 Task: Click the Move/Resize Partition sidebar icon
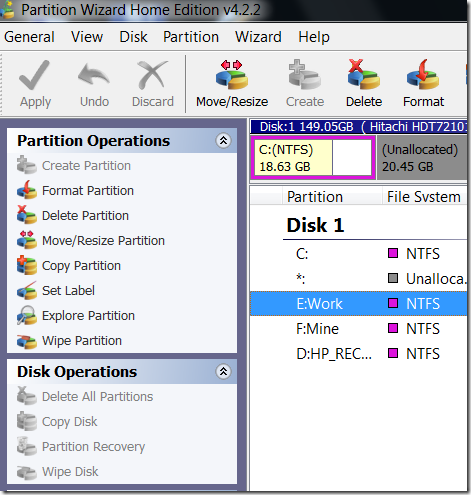[x=26, y=240]
